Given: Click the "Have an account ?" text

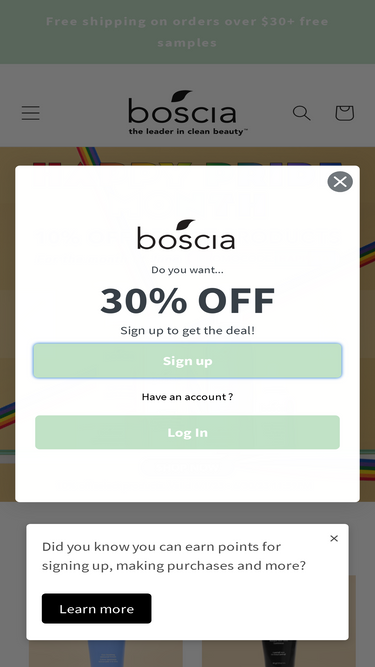Looking at the screenshot, I should (x=188, y=397).
